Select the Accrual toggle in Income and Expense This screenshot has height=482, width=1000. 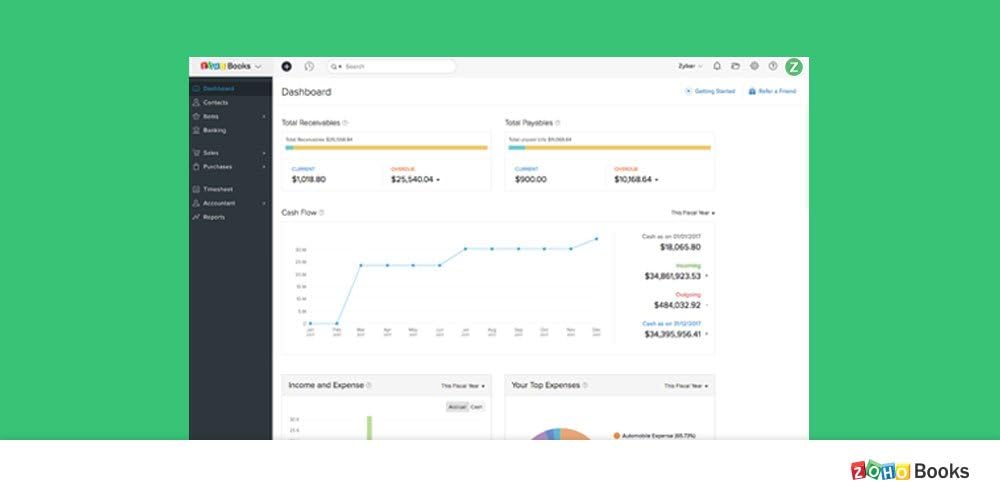pyautogui.click(x=457, y=407)
